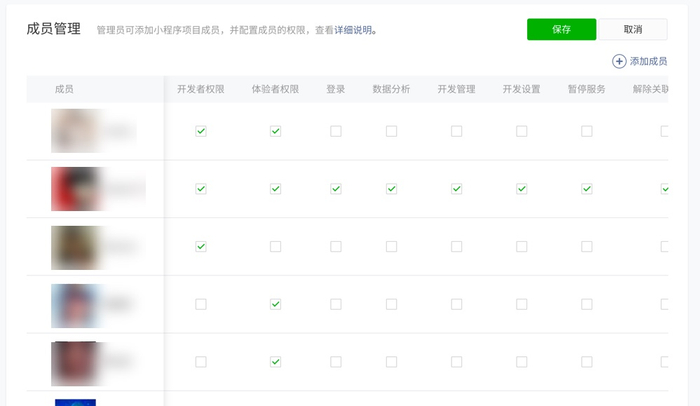Screen dimensions: 700x406
Task: Enable 开发者权限 for the fifth member
Action: pyautogui.click(x=201, y=362)
